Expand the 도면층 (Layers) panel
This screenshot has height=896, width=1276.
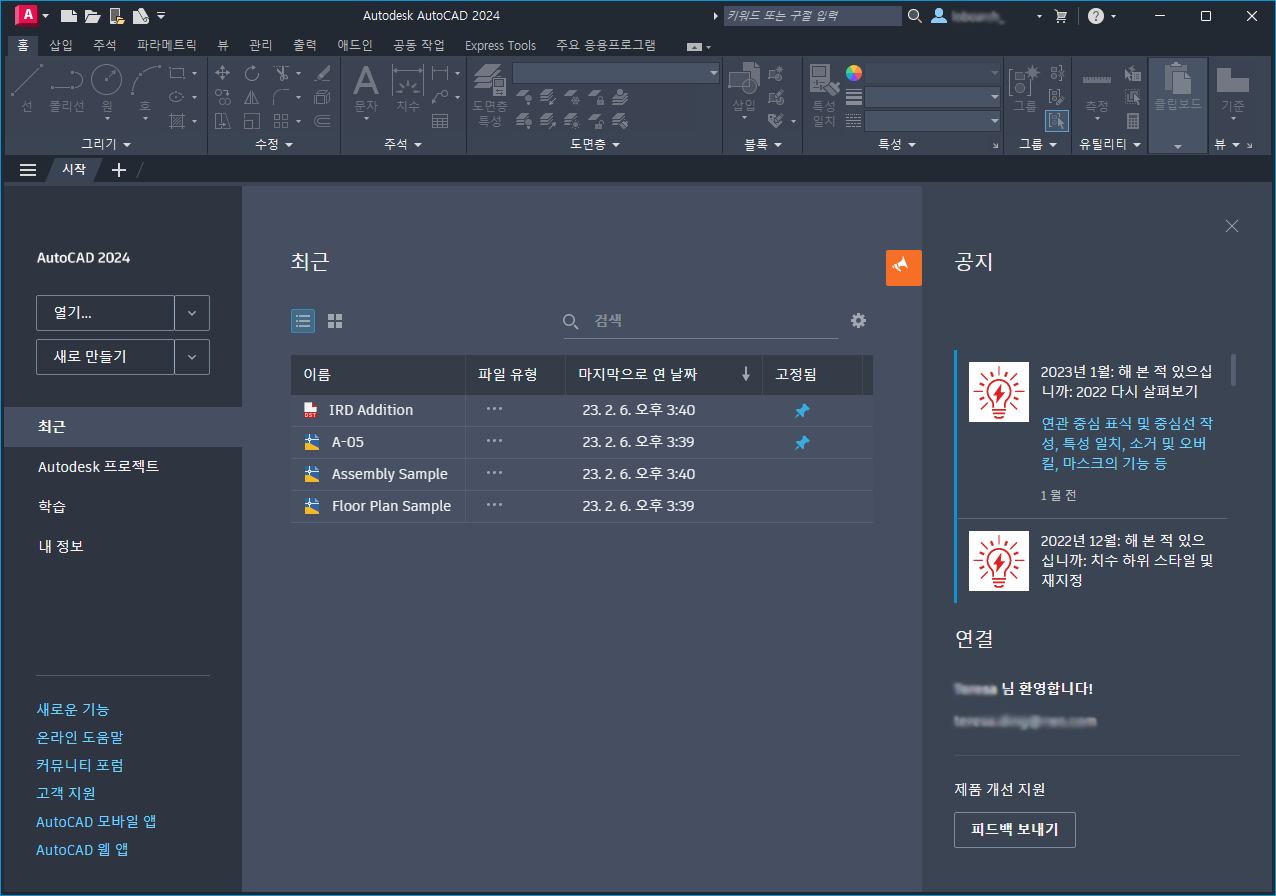click(x=595, y=145)
